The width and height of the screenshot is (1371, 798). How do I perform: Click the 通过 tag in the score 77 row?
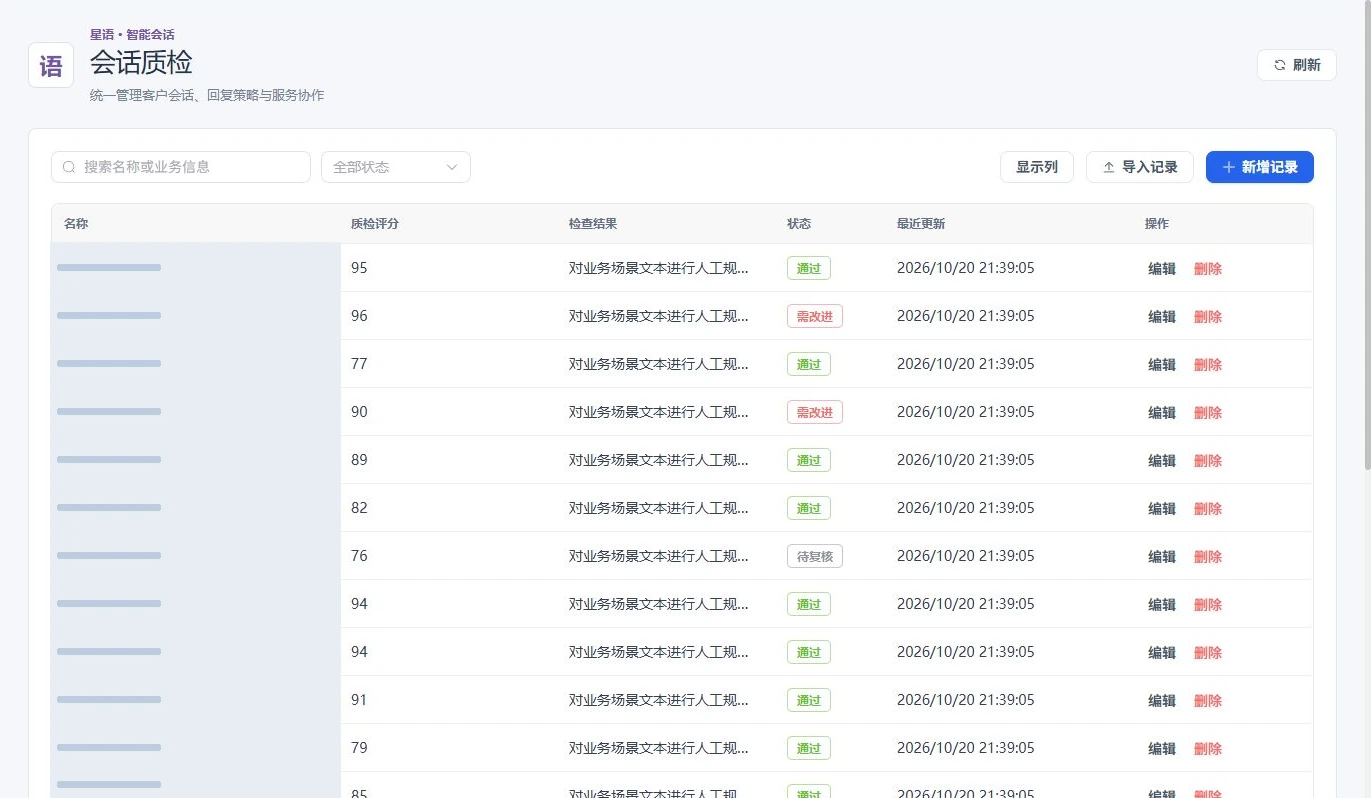[x=809, y=364]
